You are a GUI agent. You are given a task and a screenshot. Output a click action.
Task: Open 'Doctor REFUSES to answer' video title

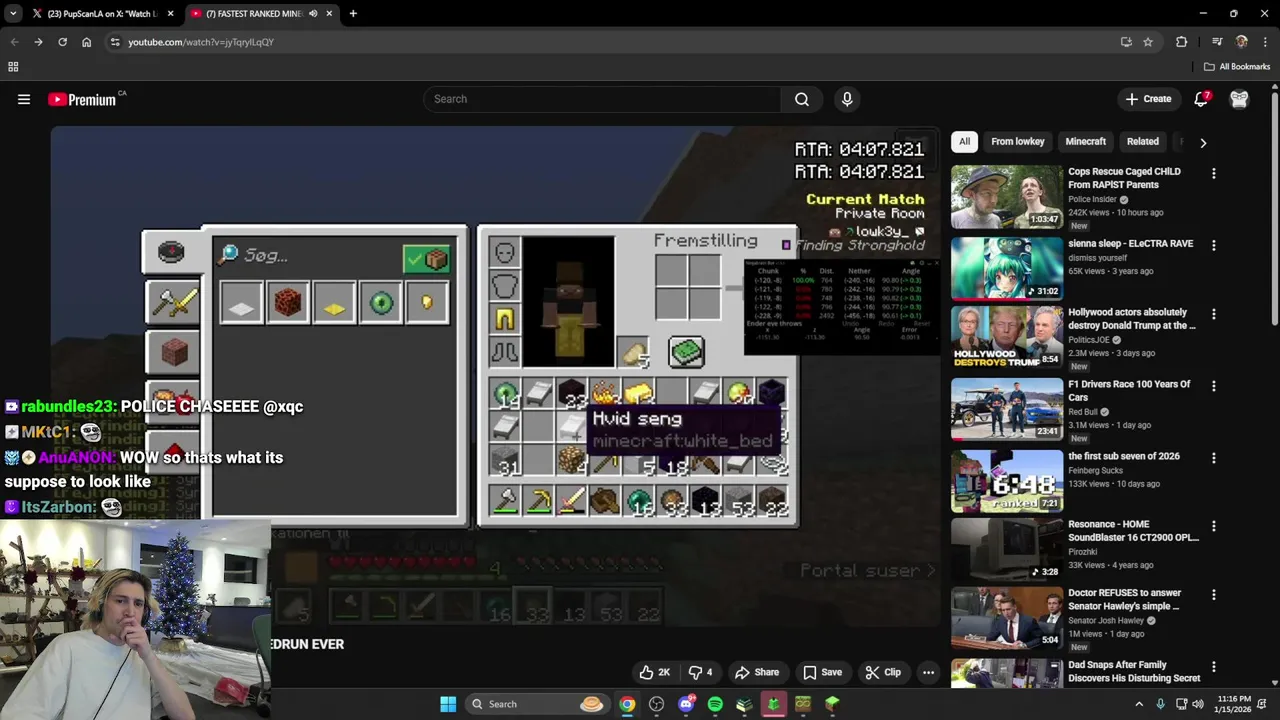point(1124,599)
